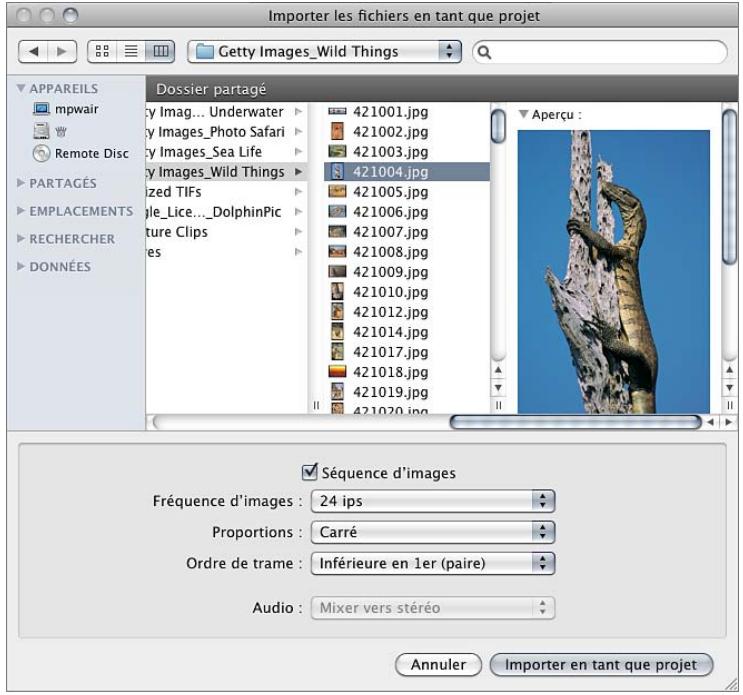Click thumbnail icon of 421010.jpg
This screenshot has height=695, width=743.
(337, 291)
